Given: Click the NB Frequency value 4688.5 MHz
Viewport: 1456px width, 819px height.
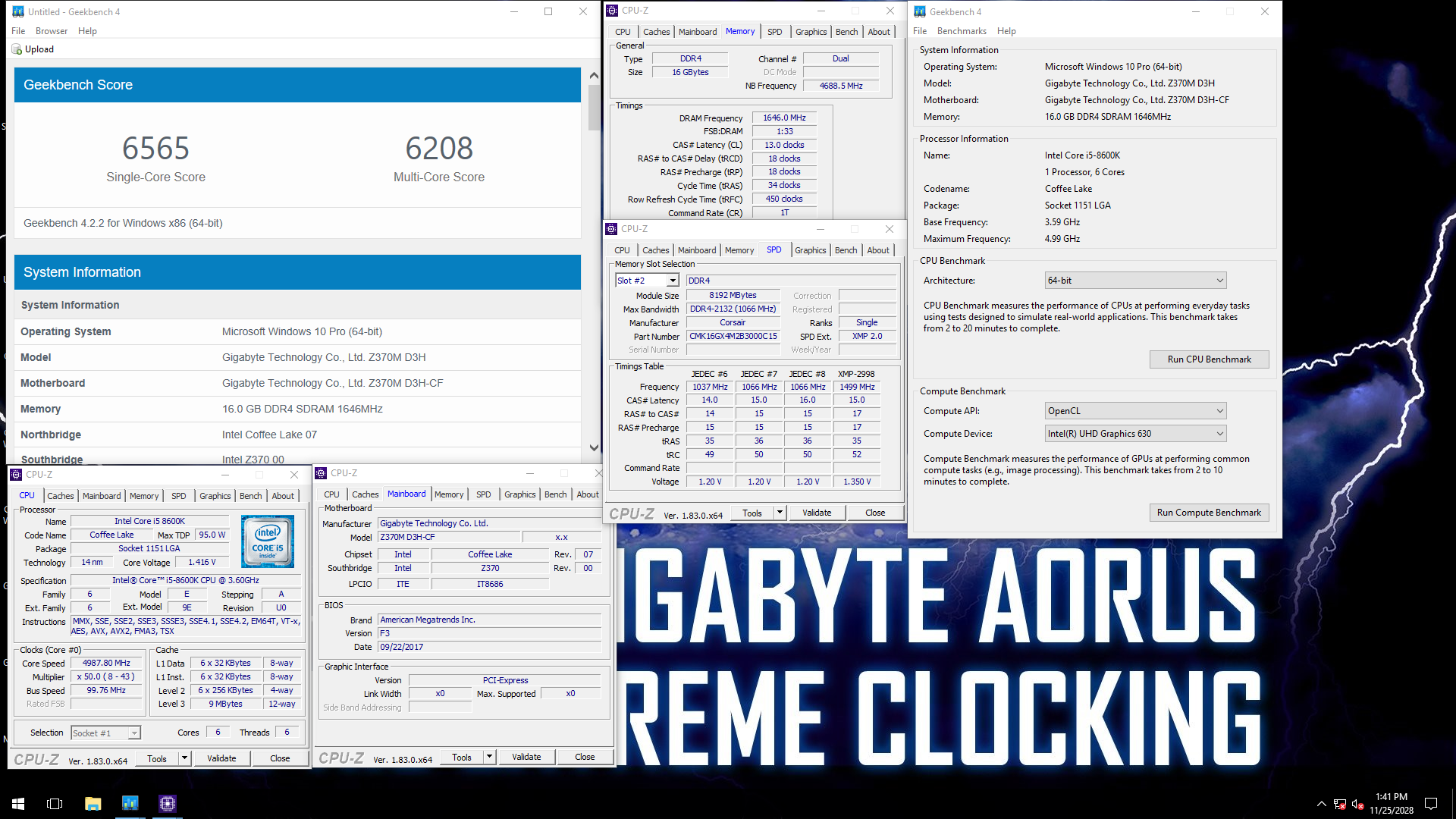Looking at the screenshot, I should click(840, 86).
